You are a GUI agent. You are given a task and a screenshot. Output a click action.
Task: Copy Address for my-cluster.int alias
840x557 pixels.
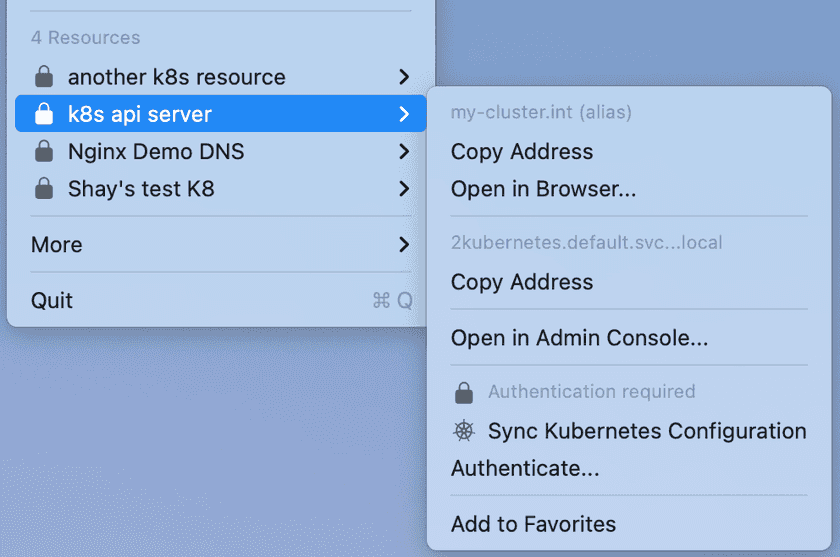pyautogui.click(x=522, y=152)
